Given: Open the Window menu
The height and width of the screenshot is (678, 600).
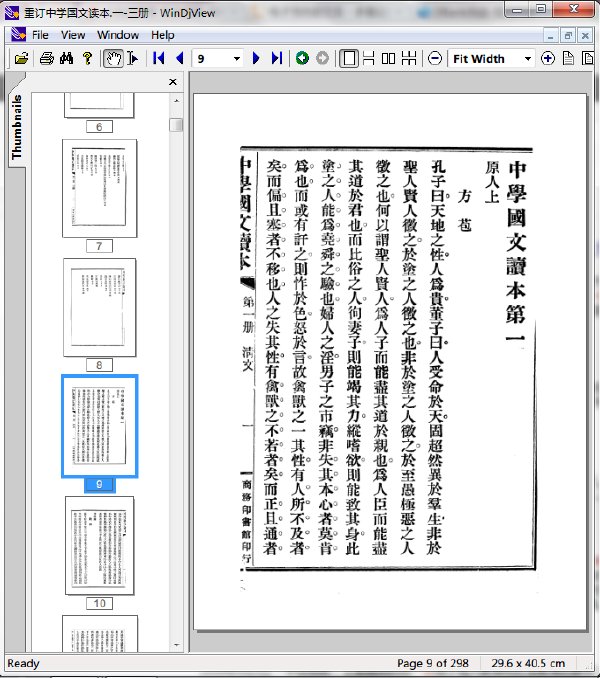Looking at the screenshot, I should pos(118,35).
